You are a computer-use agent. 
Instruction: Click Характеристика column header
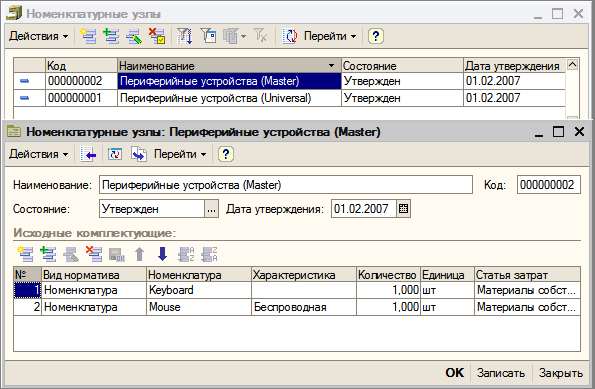point(304,274)
